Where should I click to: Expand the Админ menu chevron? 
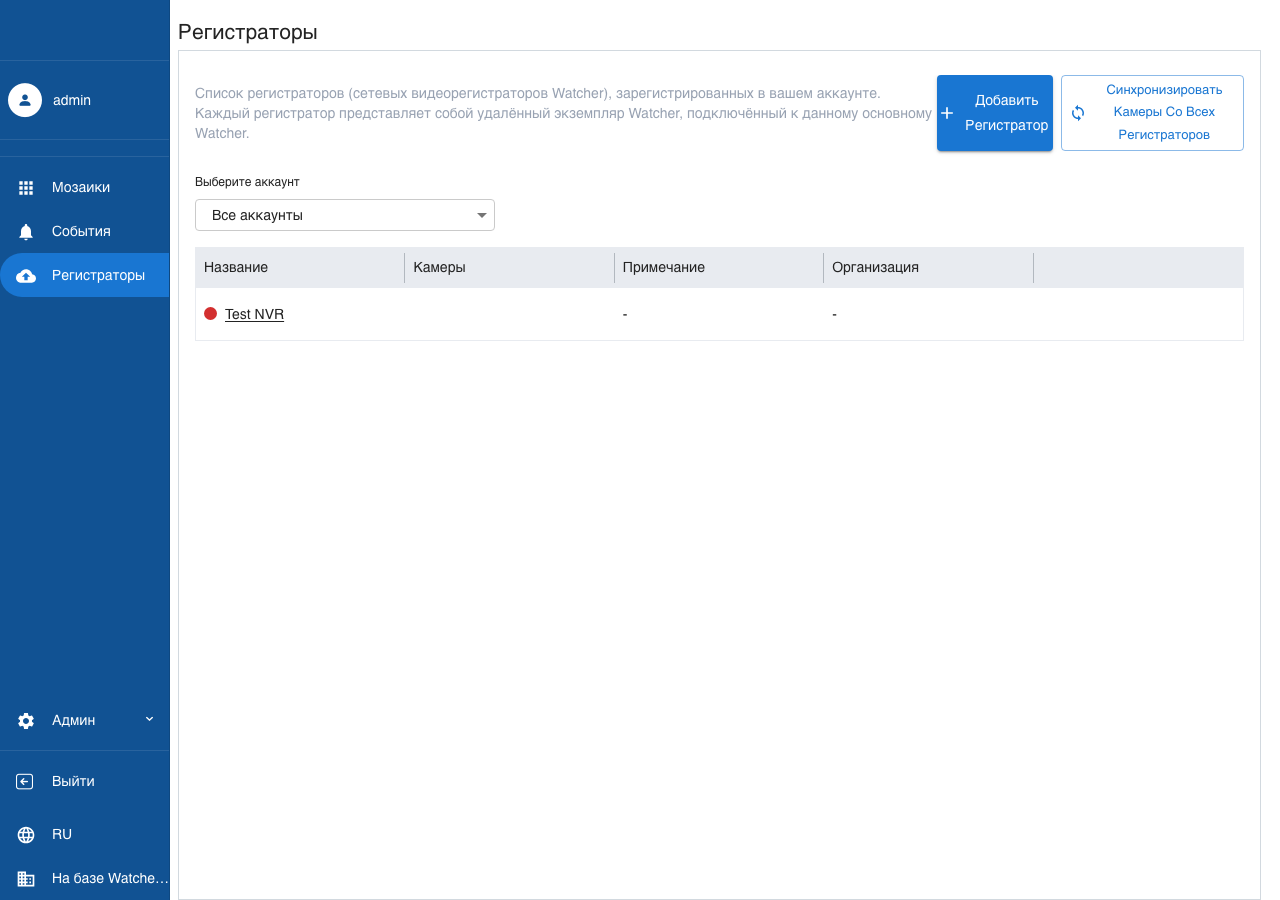click(x=149, y=719)
